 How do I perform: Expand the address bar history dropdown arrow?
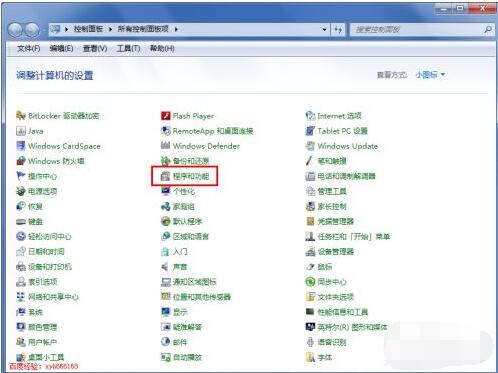pyautogui.click(x=324, y=30)
